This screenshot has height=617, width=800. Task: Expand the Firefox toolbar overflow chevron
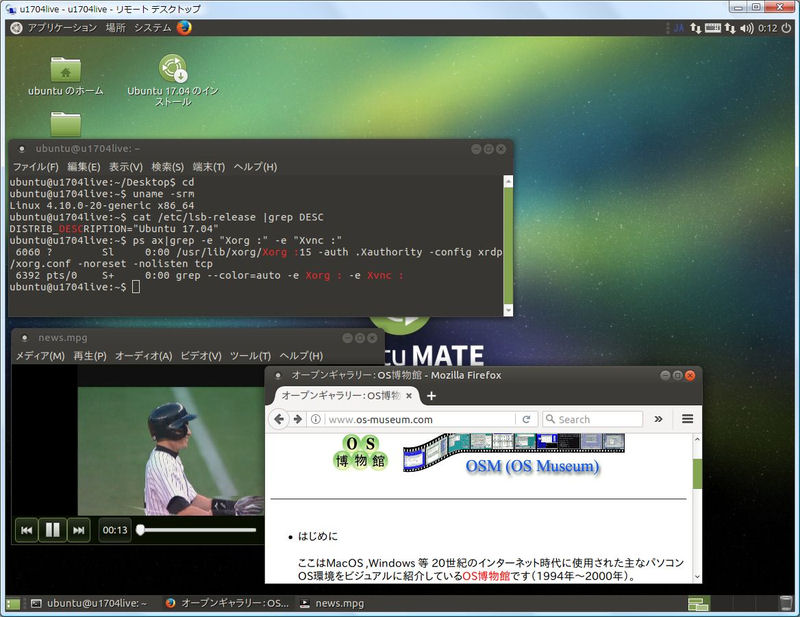pos(658,419)
